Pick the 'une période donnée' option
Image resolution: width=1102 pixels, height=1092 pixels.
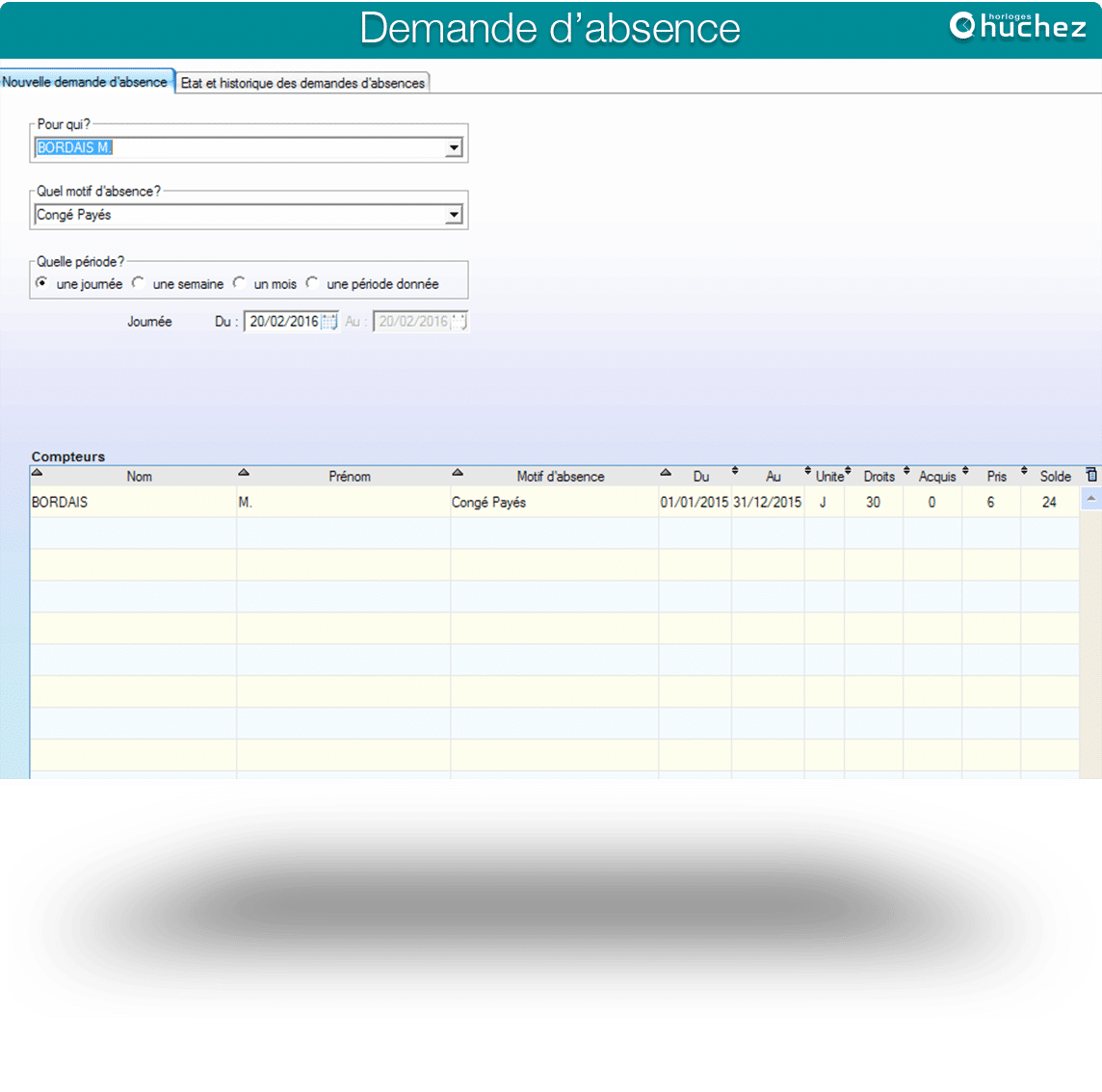click(312, 283)
